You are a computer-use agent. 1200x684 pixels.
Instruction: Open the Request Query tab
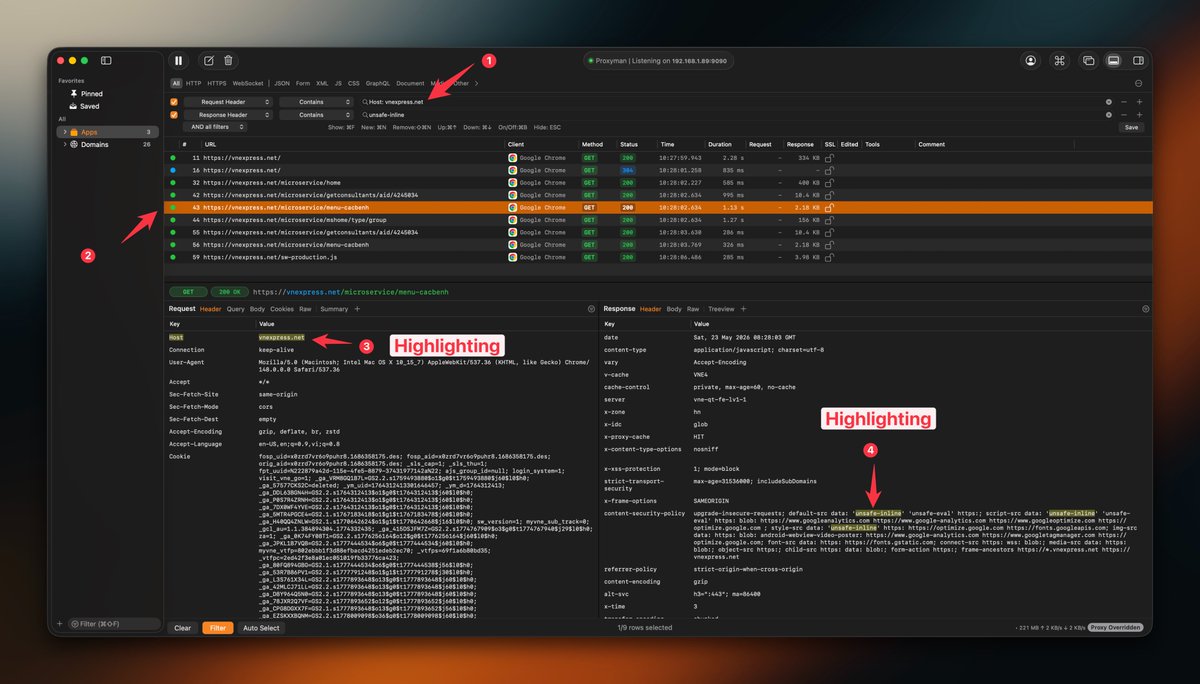pyautogui.click(x=236, y=309)
